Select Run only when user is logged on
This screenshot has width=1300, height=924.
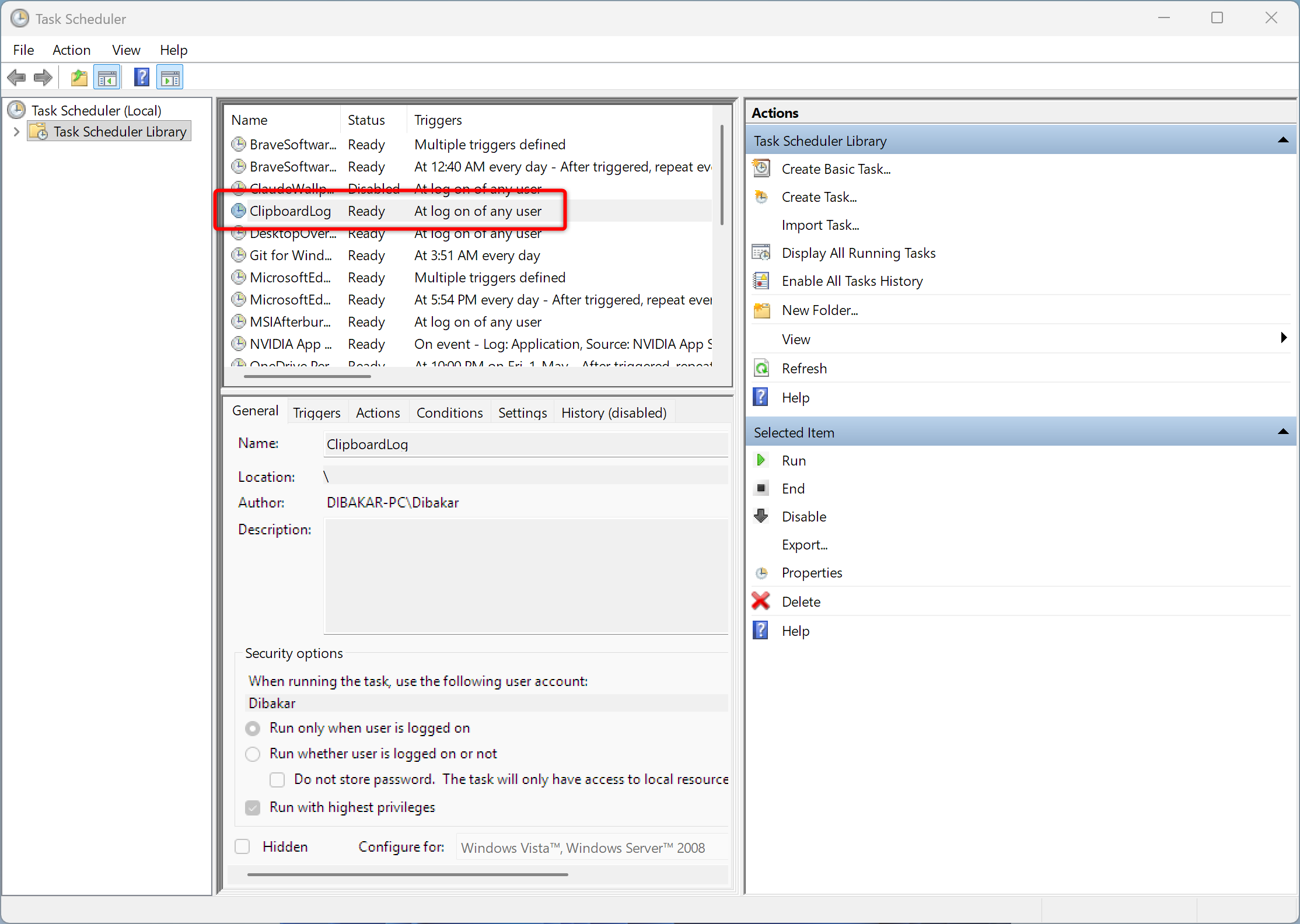coord(253,728)
